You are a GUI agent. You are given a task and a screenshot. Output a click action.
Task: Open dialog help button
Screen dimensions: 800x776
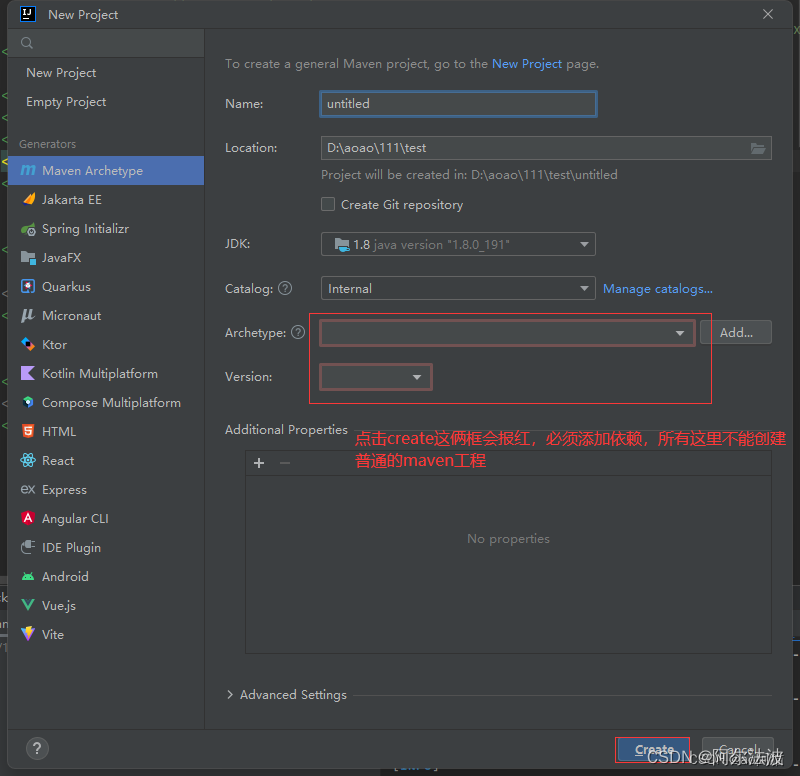[37, 748]
